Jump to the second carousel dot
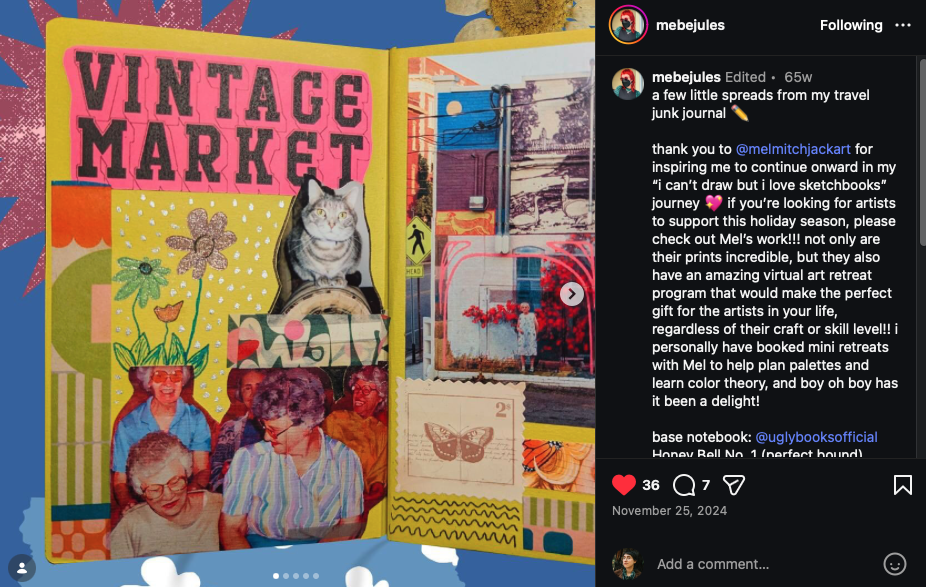 pos(286,576)
